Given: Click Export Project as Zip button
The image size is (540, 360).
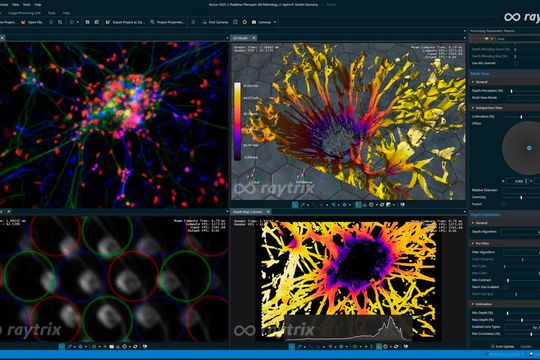Looking at the screenshot, I should pyautogui.click(x=126, y=22).
